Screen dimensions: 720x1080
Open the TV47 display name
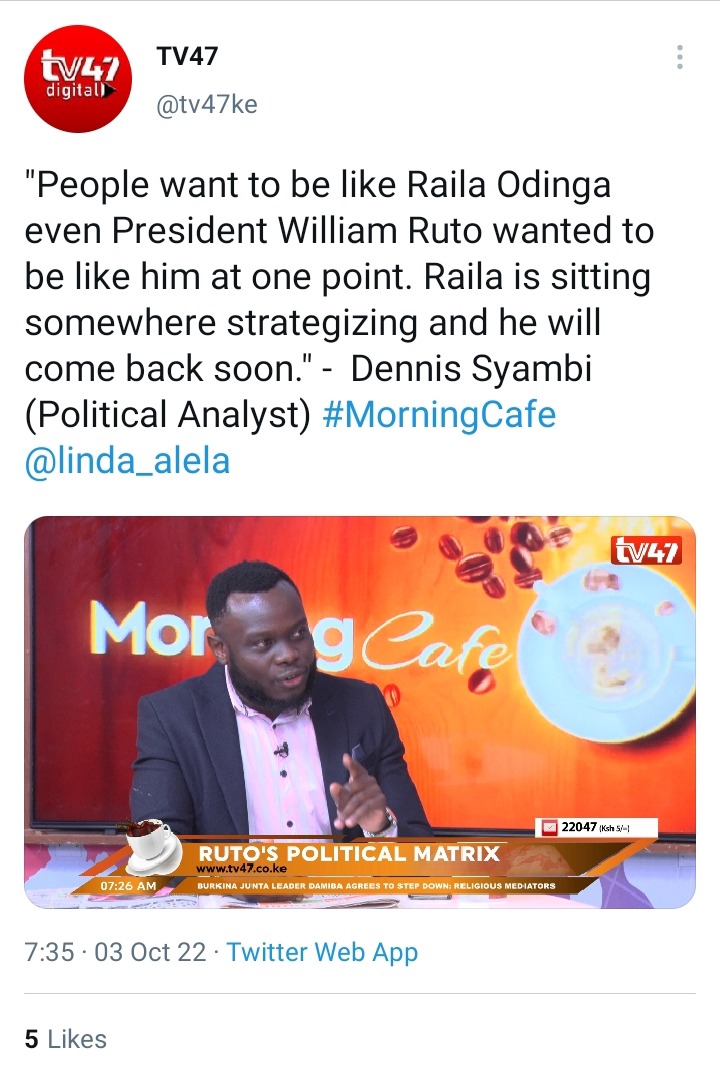pyautogui.click(x=187, y=56)
